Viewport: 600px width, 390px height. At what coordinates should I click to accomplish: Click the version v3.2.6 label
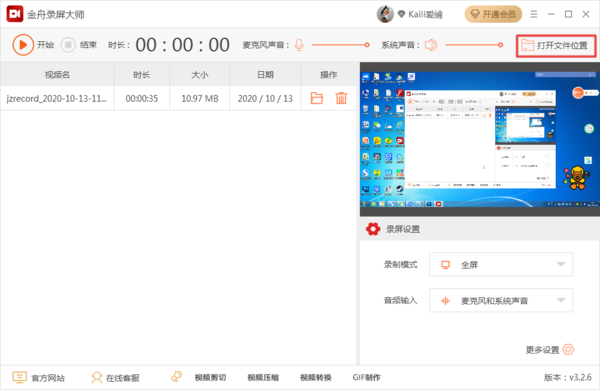point(568,377)
